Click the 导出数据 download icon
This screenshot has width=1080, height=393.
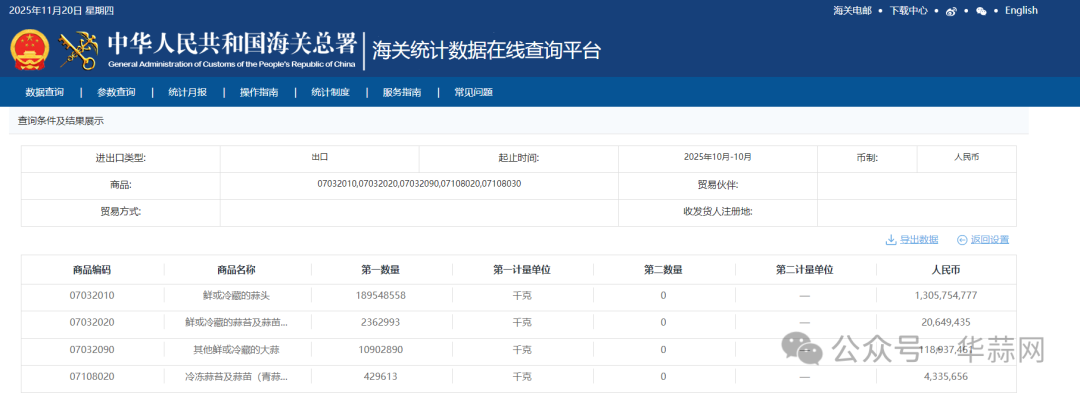click(891, 240)
